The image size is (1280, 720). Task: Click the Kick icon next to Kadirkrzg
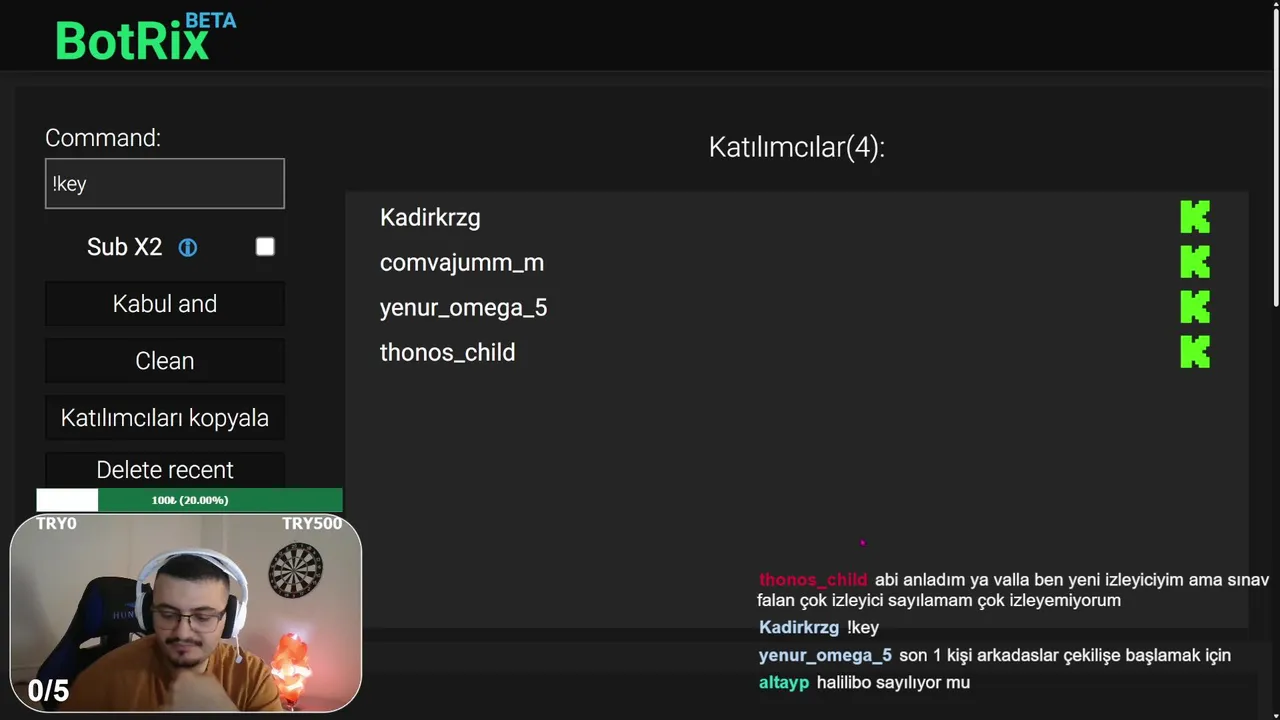(1195, 217)
